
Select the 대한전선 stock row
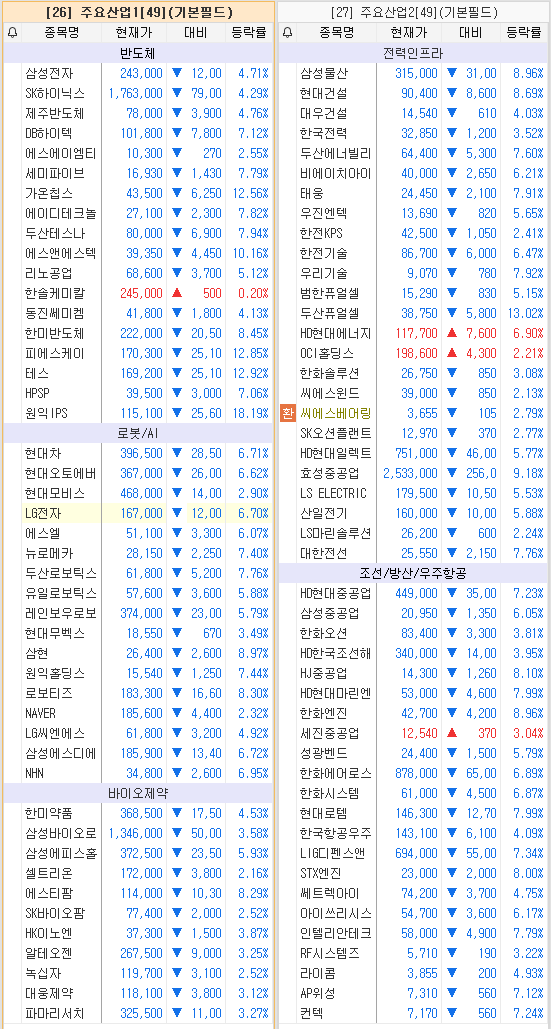coord(413,553)
